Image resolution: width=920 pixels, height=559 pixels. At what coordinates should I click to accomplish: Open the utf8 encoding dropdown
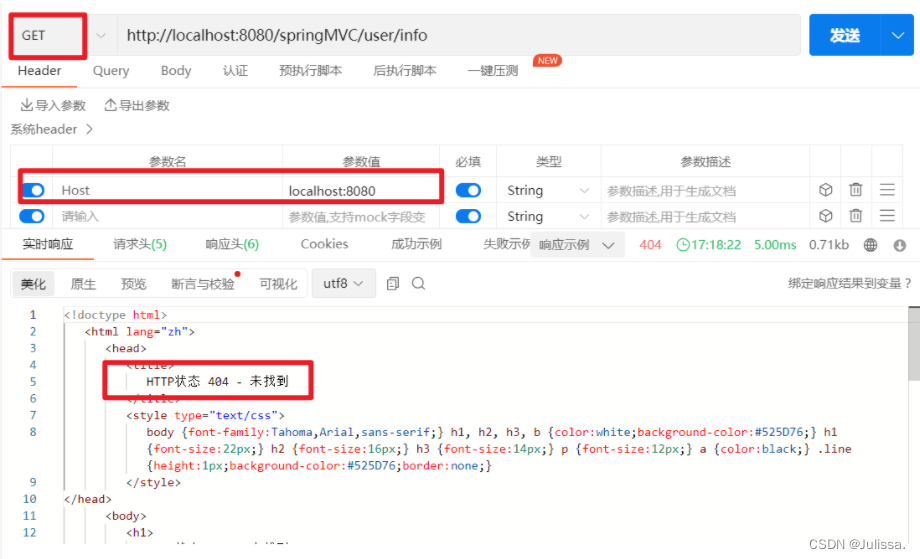[343, 284]
